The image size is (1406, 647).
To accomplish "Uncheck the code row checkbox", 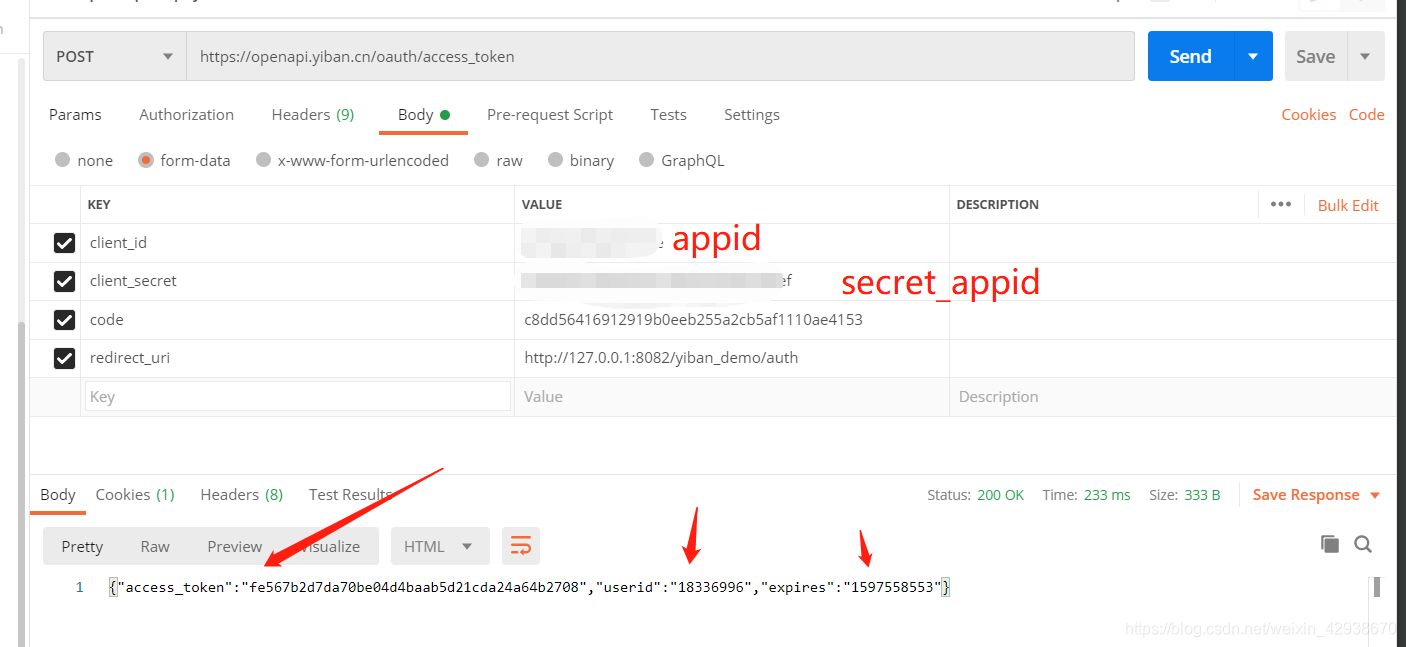I will [x=64, y=320].
